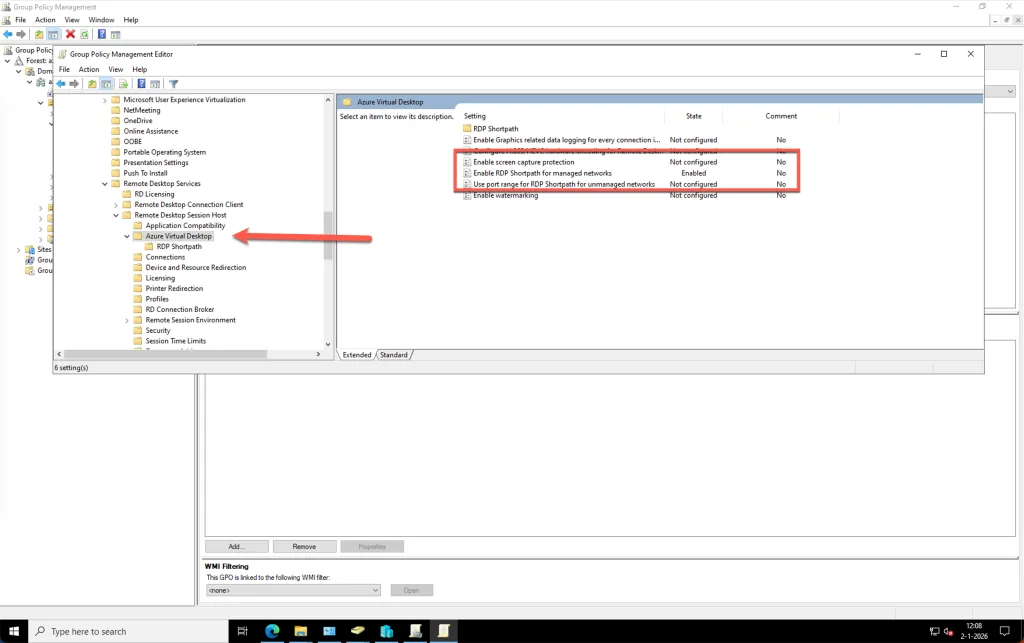
Task: Open the notification center icon in system tray
Action: click(1005, 631)
